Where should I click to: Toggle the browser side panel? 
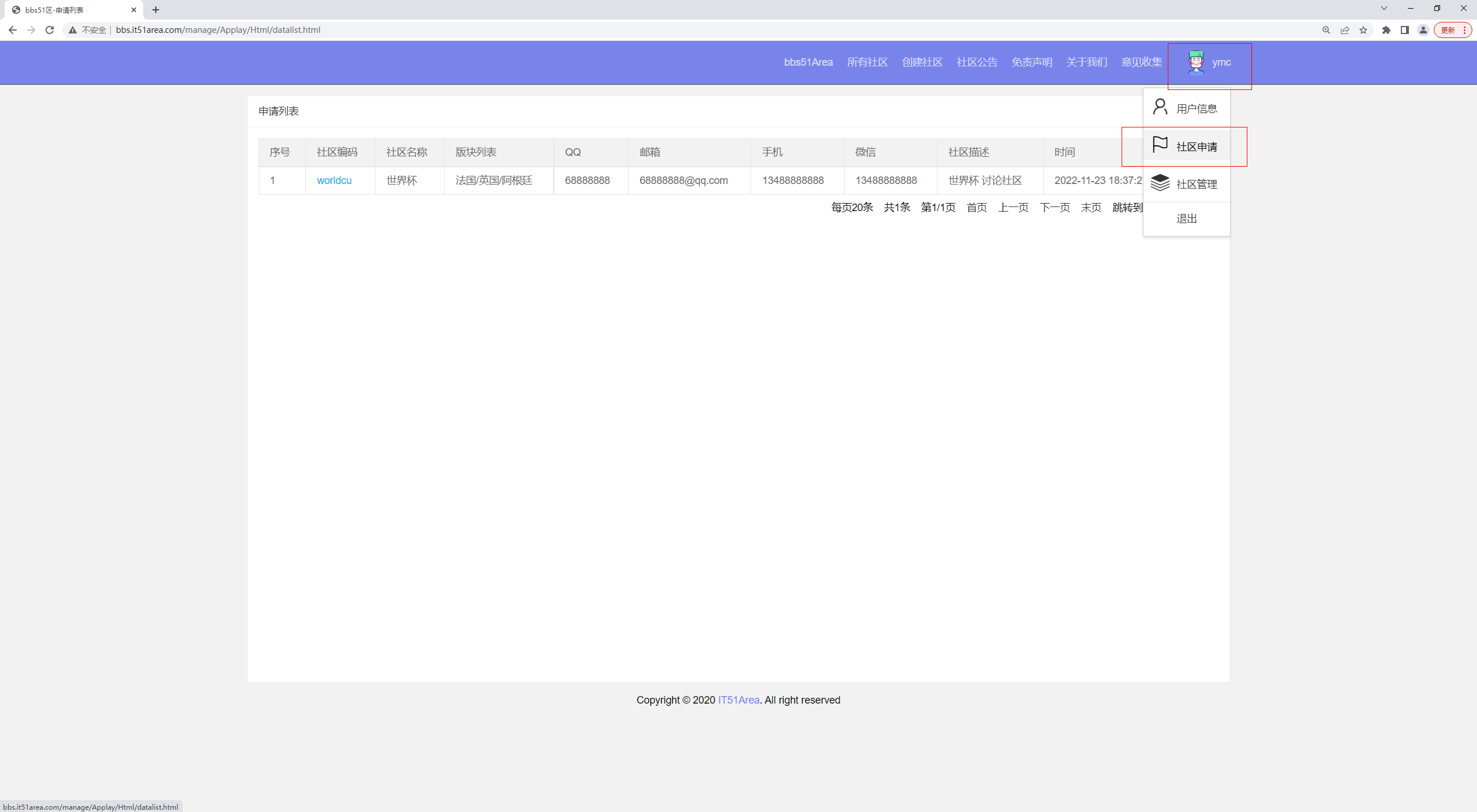tap(1405, 30)
